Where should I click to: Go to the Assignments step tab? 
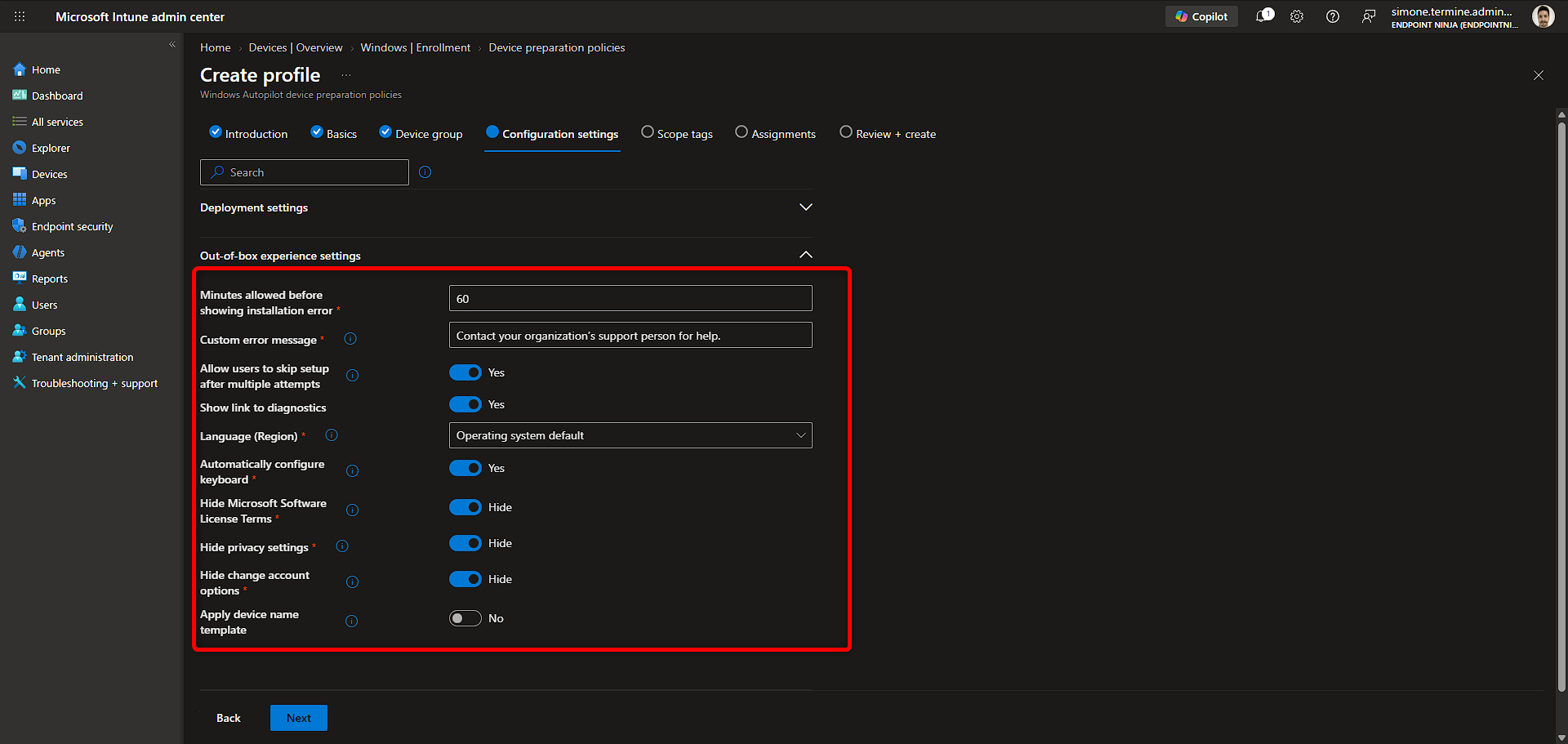point(775,134)
